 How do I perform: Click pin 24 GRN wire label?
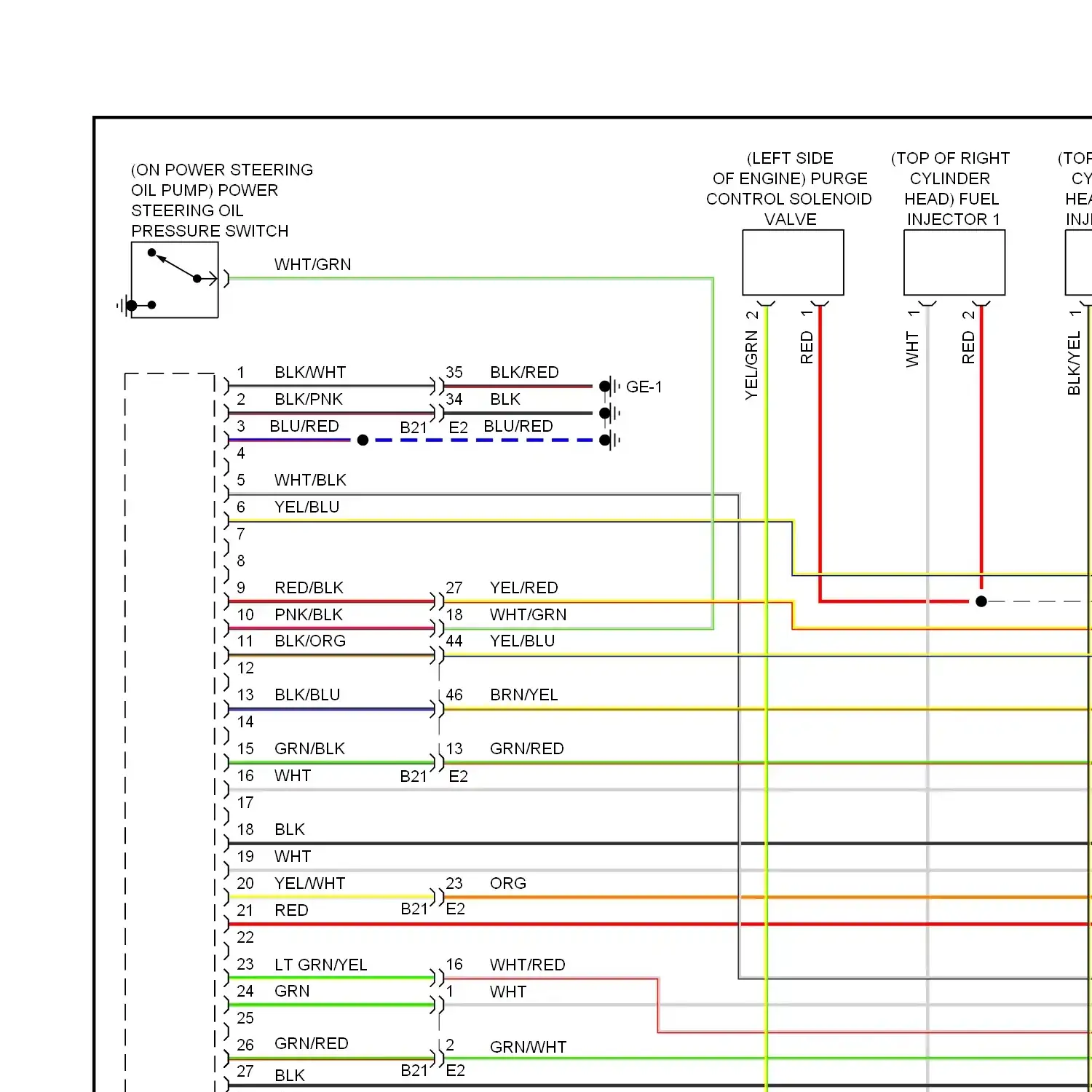(x=292, y=992)
